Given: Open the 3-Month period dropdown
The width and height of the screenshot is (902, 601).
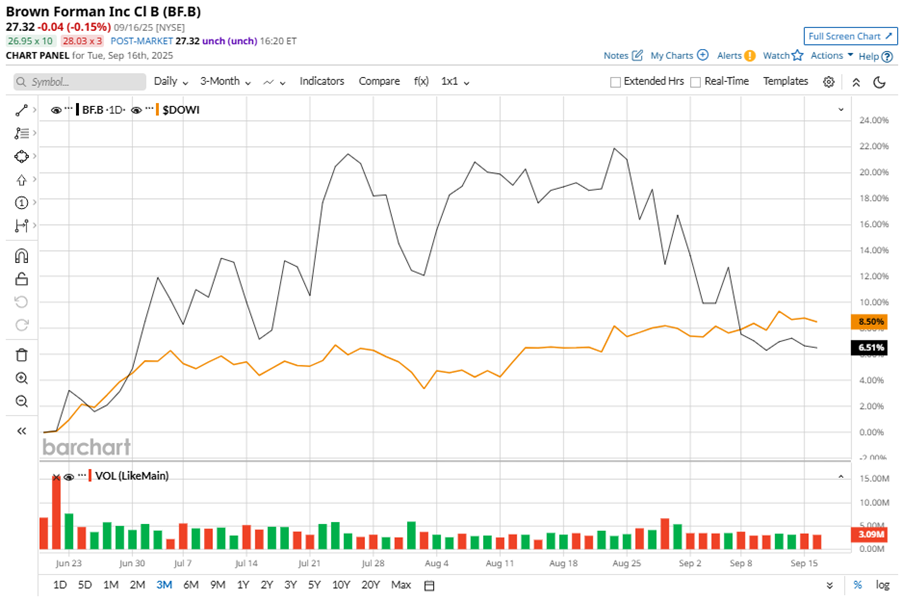Looking at the screenshot, I should [x=226, y=82].
